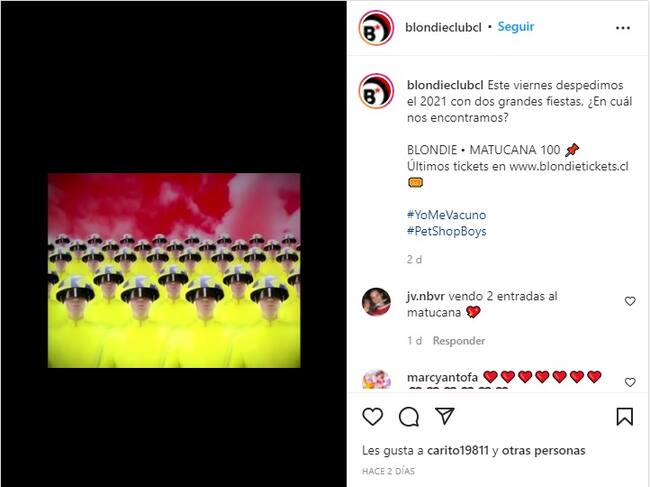Like the jv.nbvr comment heart

(x=630, y=301)
